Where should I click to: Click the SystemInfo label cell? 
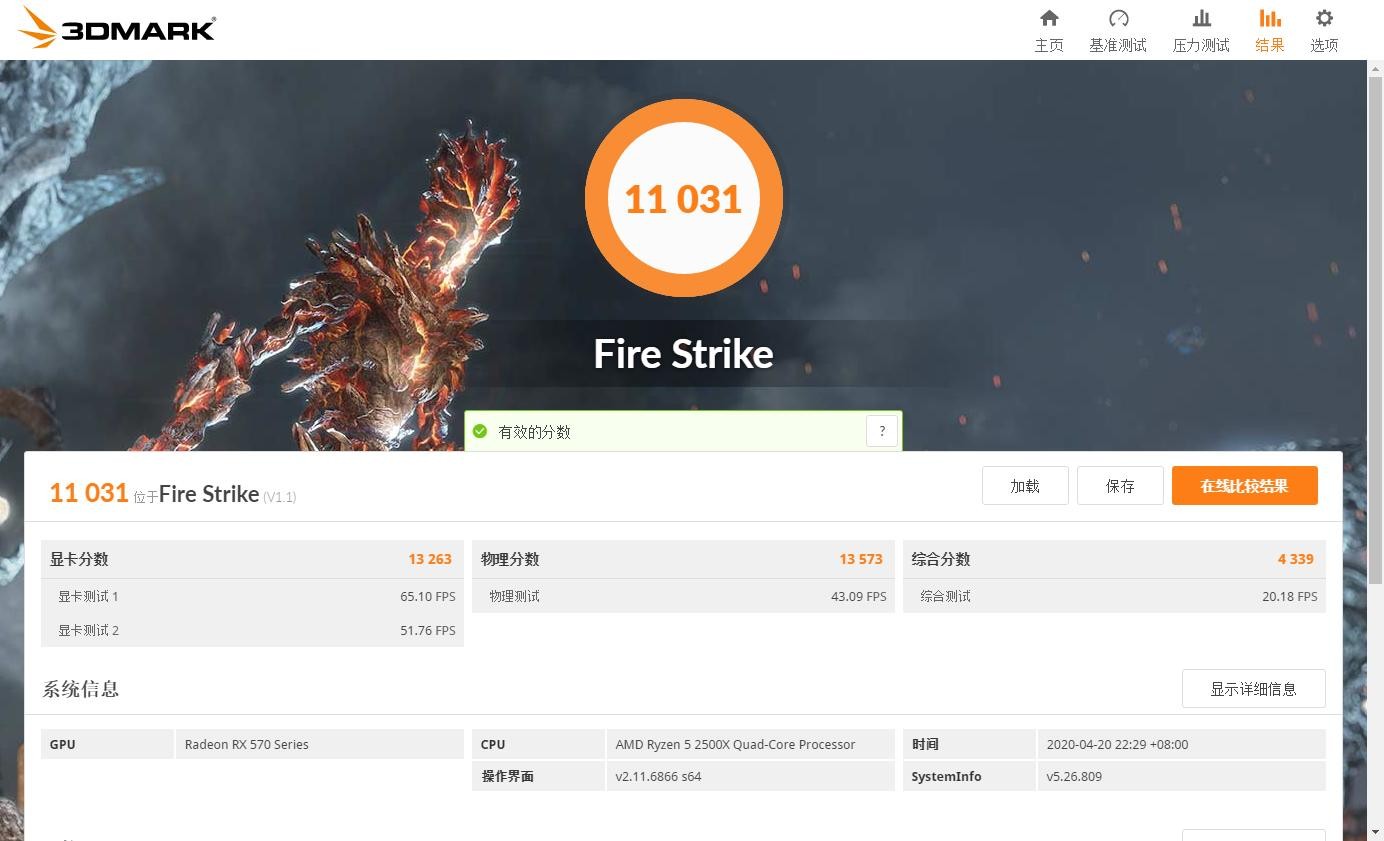coord(969,776)
